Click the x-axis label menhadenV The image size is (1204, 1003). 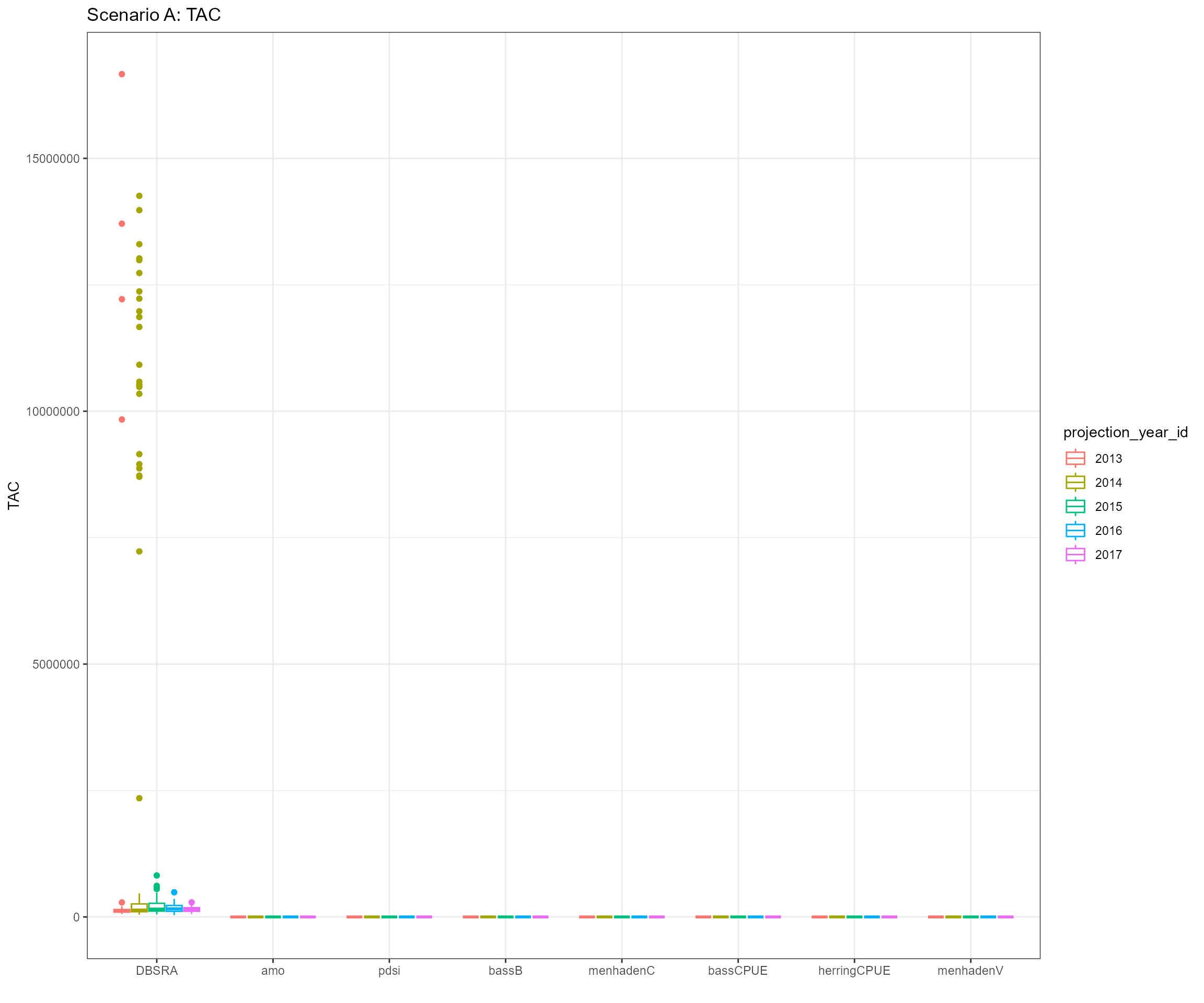(x=970, y=970)
